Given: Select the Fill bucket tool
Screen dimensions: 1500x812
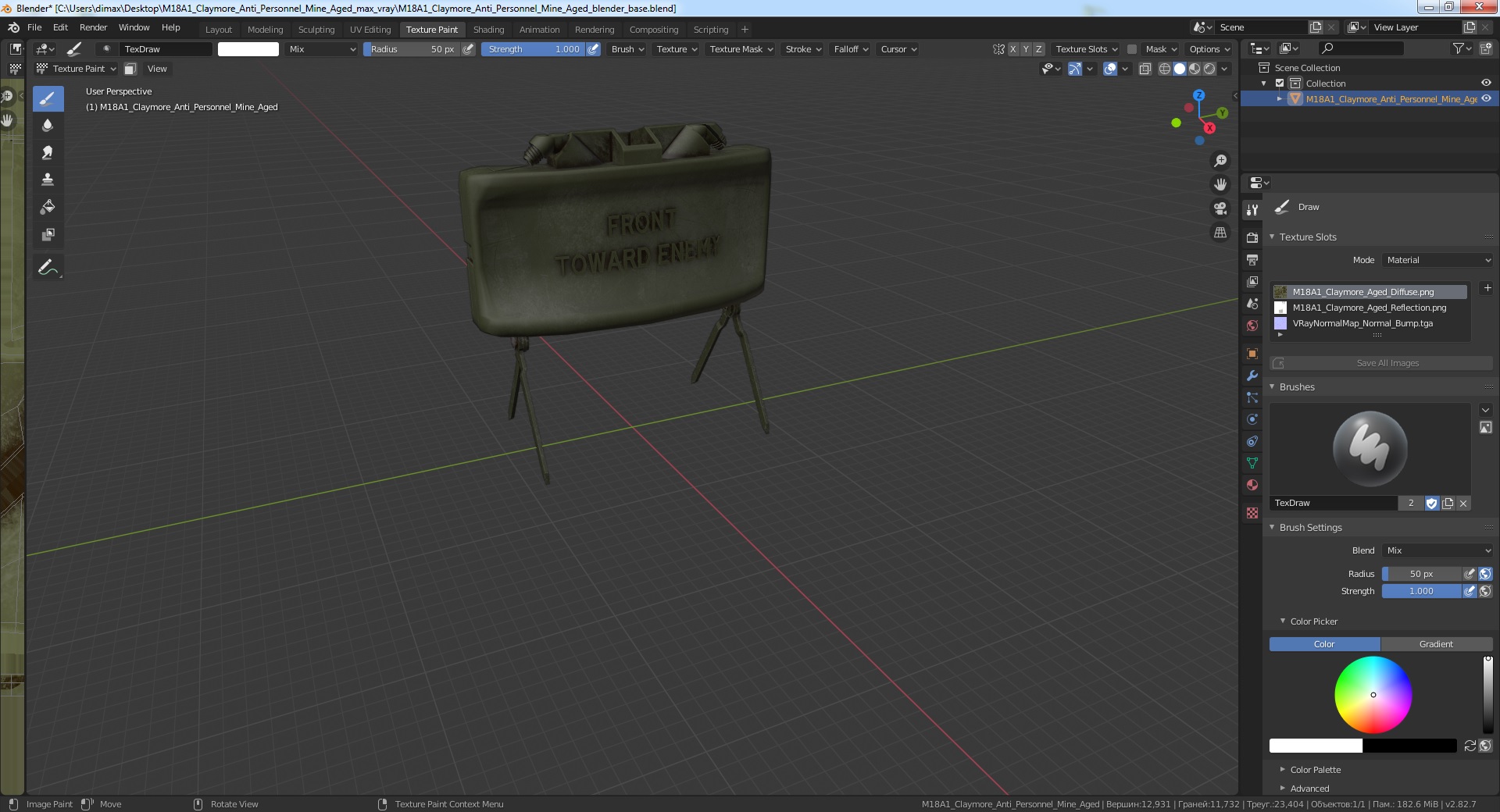Looking at the screenshot, I should (48, 207).
